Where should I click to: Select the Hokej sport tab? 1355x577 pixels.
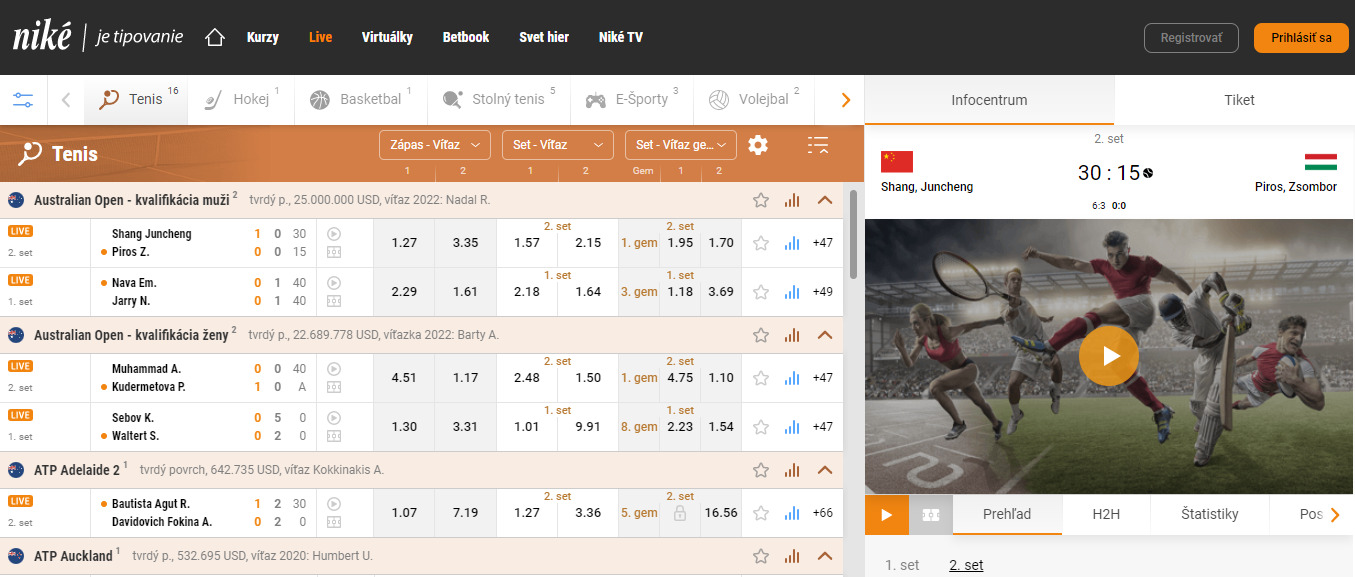(239, 99)
